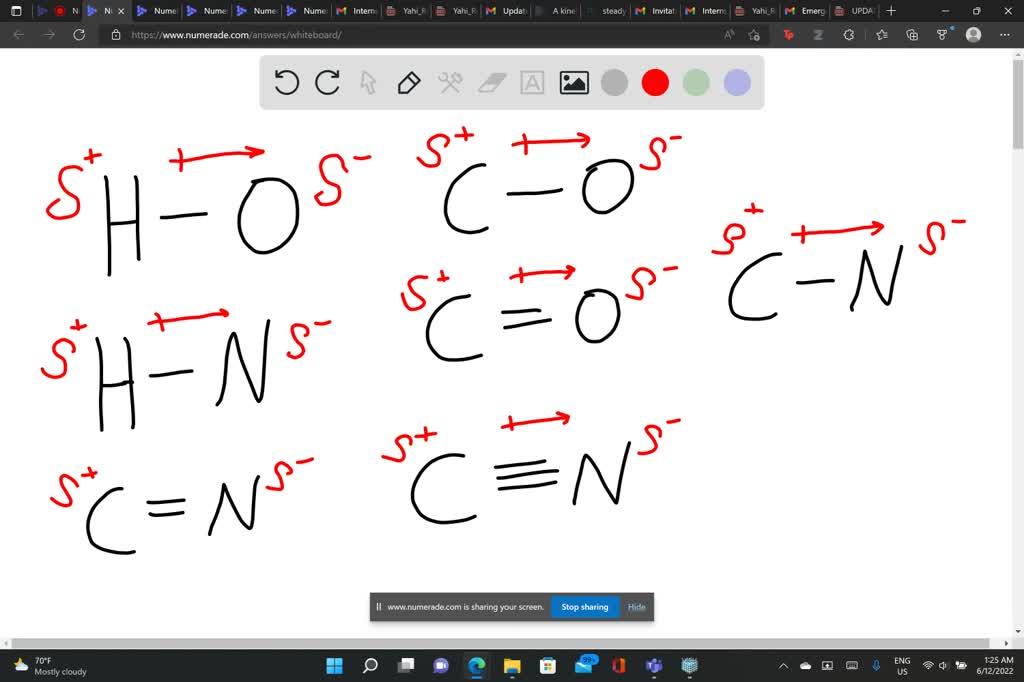Viewport: 1024px width, 682px height.
Task: Toggle the microphone in the system tray
Action: pyautogui.click(x=876, y=665)
